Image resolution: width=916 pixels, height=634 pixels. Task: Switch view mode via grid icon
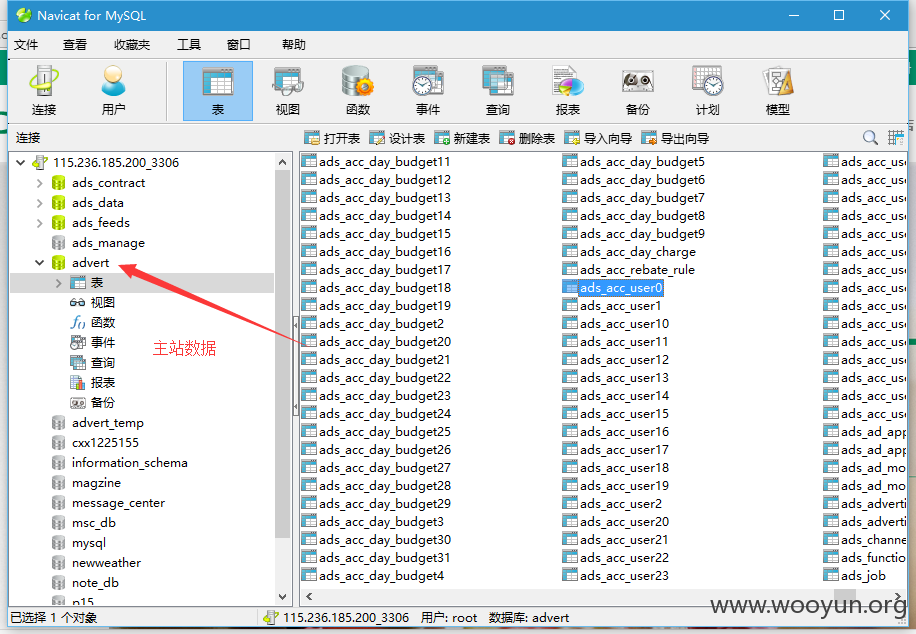click(x=895, y=138)
